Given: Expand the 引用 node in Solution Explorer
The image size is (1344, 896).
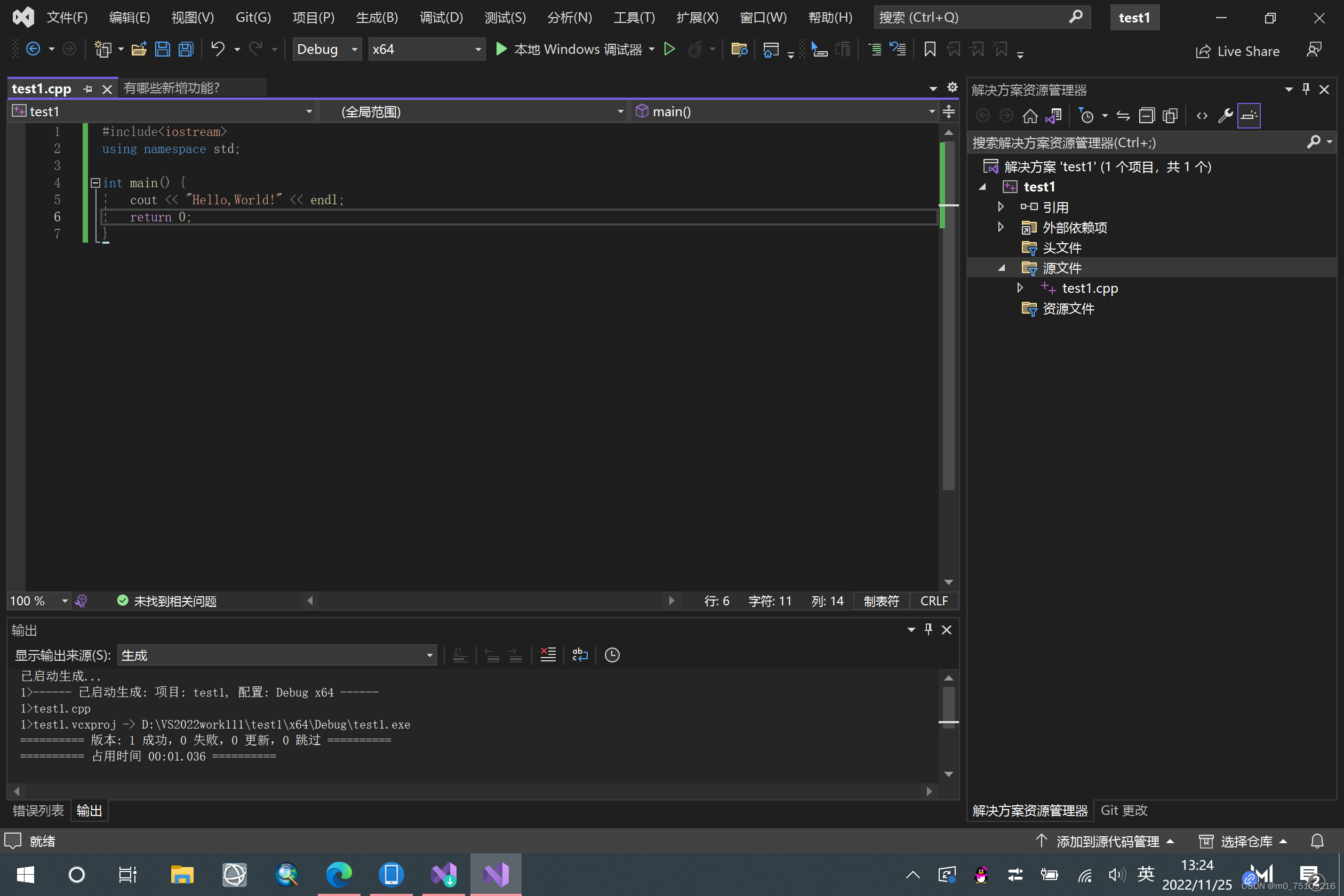Looking at the screenshot, I should pyautogui.click(x=1001, y=207).
